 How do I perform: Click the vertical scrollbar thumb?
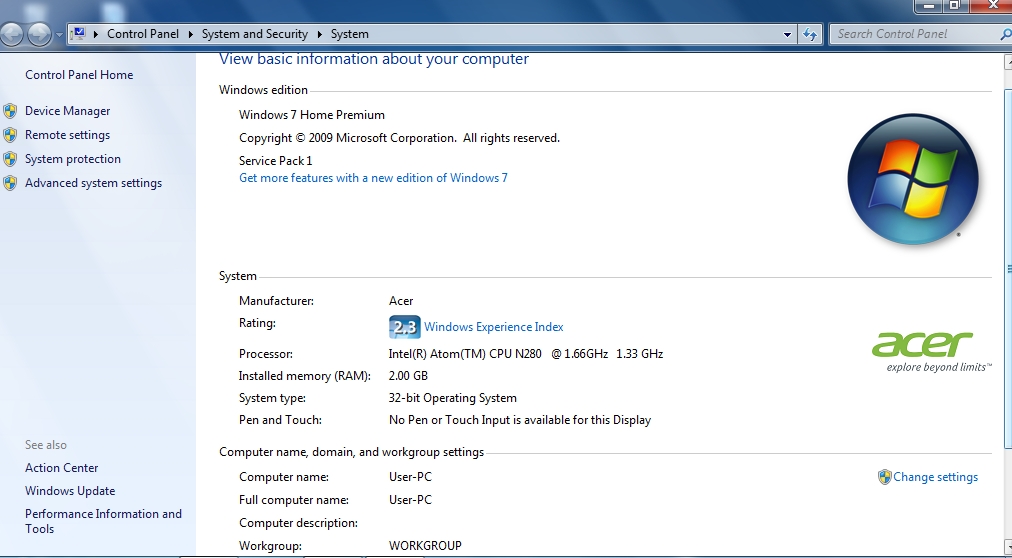pyautogui.click(x=1007, y=268)
